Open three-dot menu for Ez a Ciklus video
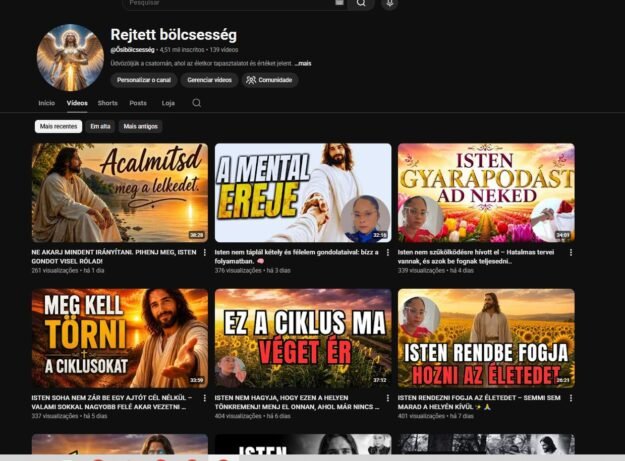Screen dimensions: 625x461 pos(388,398)
